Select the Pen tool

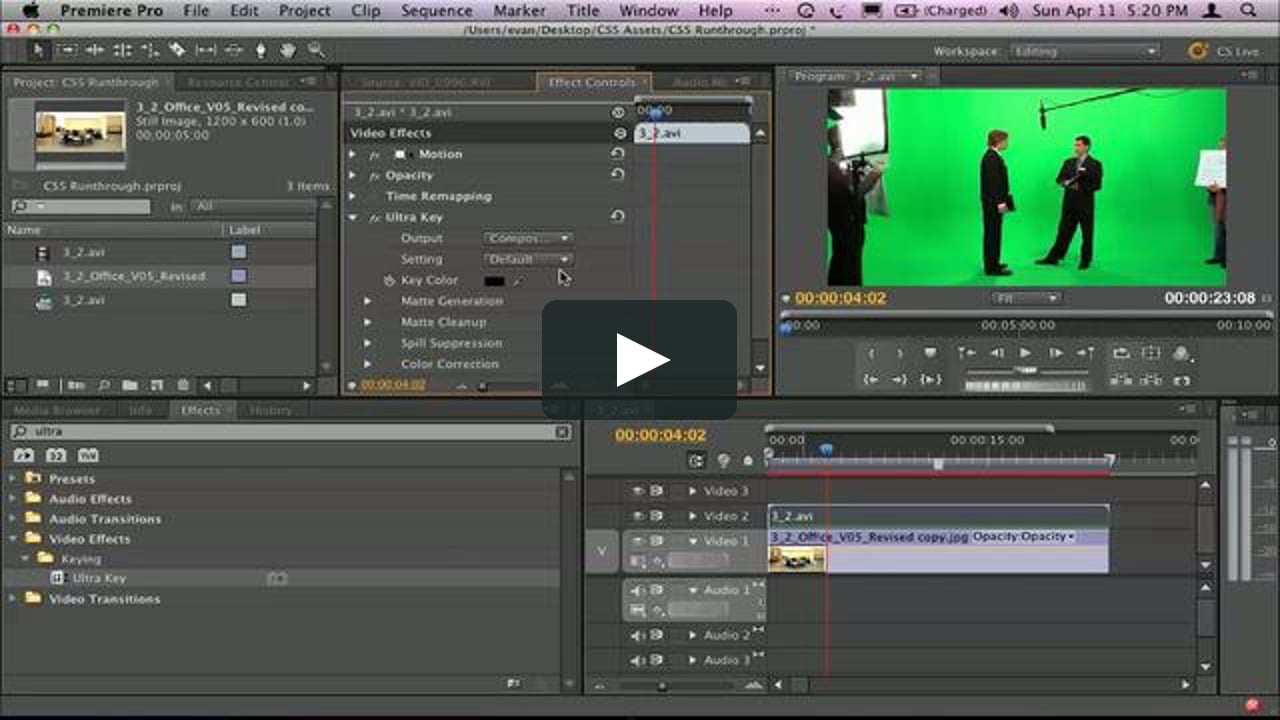(261, 49)
